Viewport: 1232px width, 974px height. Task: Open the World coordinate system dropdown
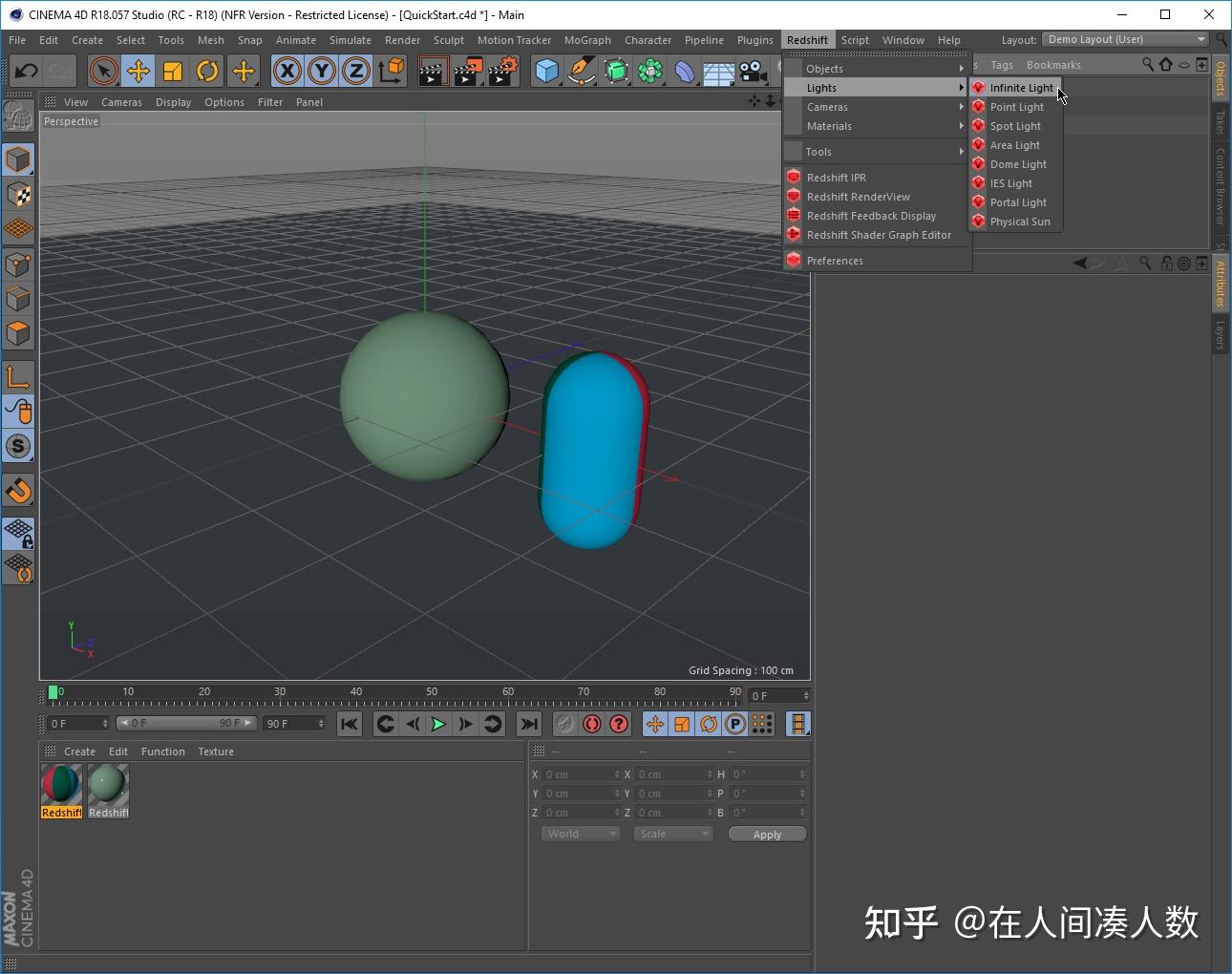click(579, 833)
